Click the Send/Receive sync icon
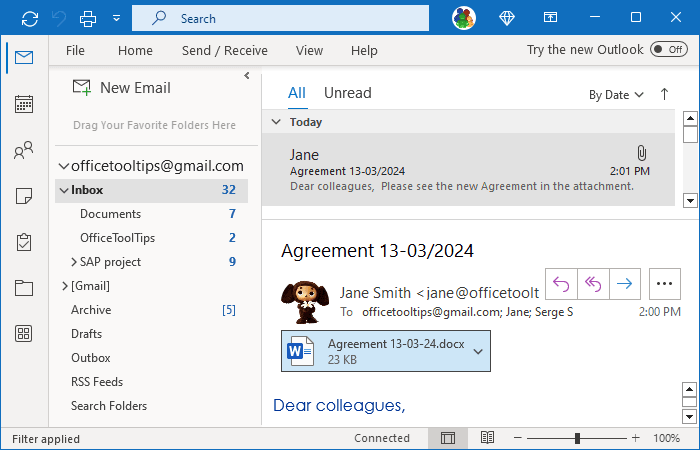700x450 pixels. 30,18
